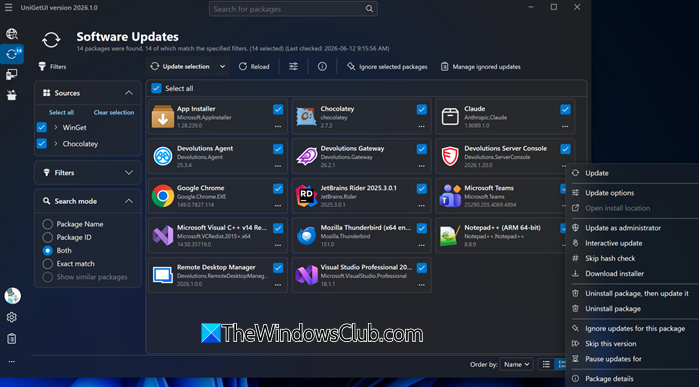This screenshot has height=387, width=700.
Task: Click the JetBrains Rider package icon
Action: click(x=306, y=196)
